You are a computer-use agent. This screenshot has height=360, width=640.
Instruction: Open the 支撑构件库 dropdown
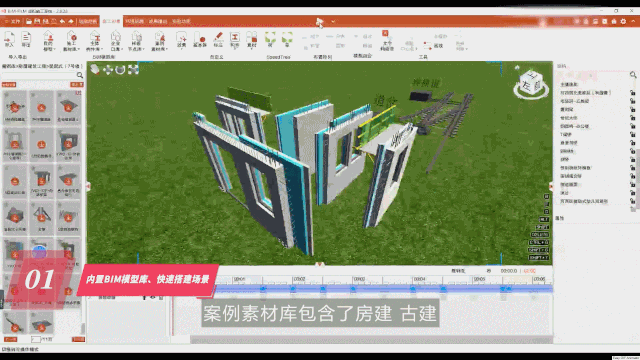pyautogui.click(x=94, y=41)
